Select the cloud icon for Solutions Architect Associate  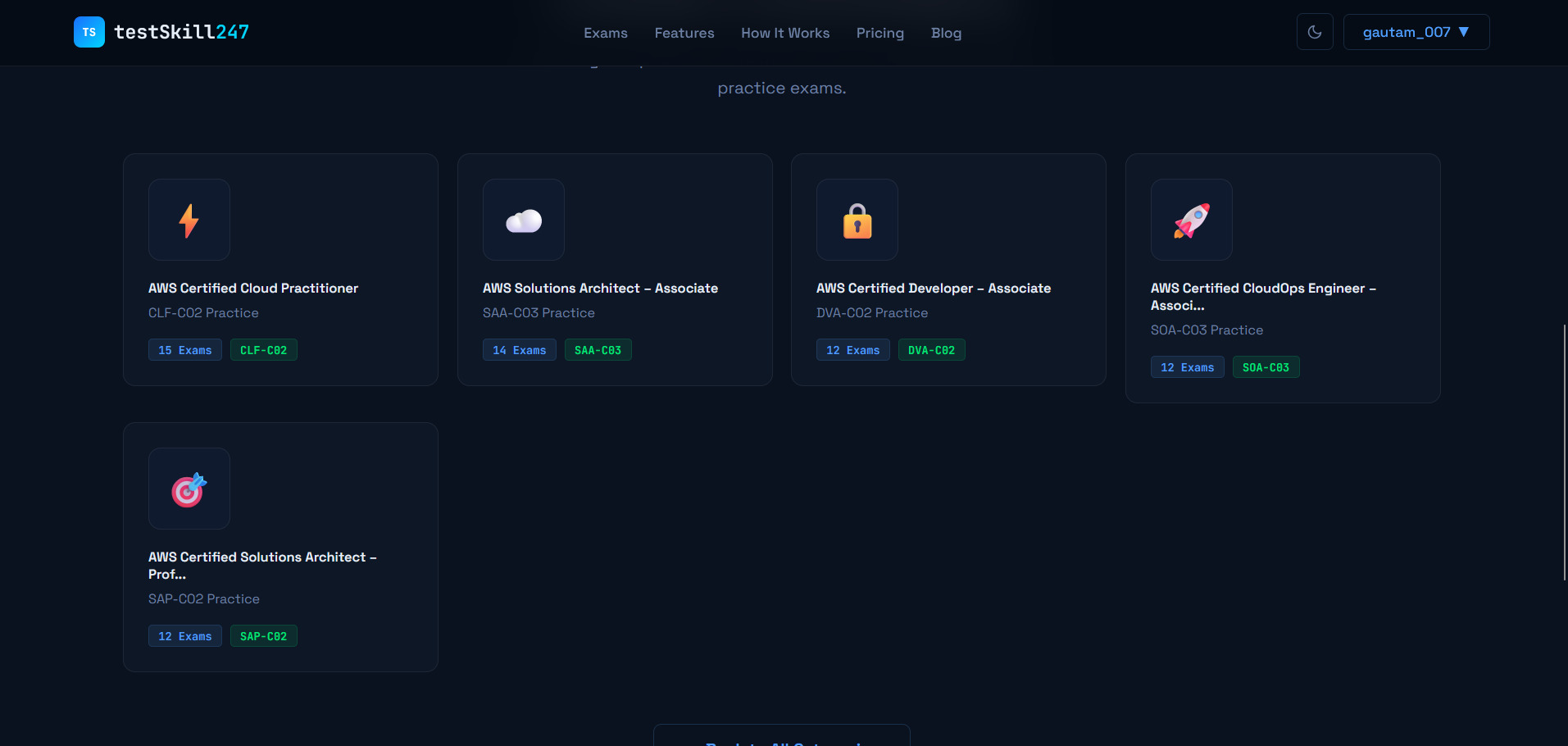pyautogui.click(x=523, y=219)
